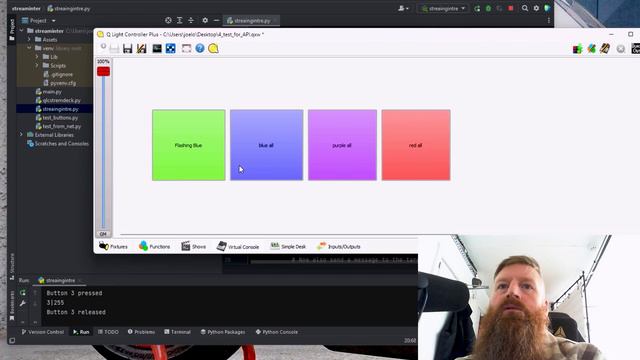
Task: Open the blue Help icon in QLC+
Action: point(200,49)
